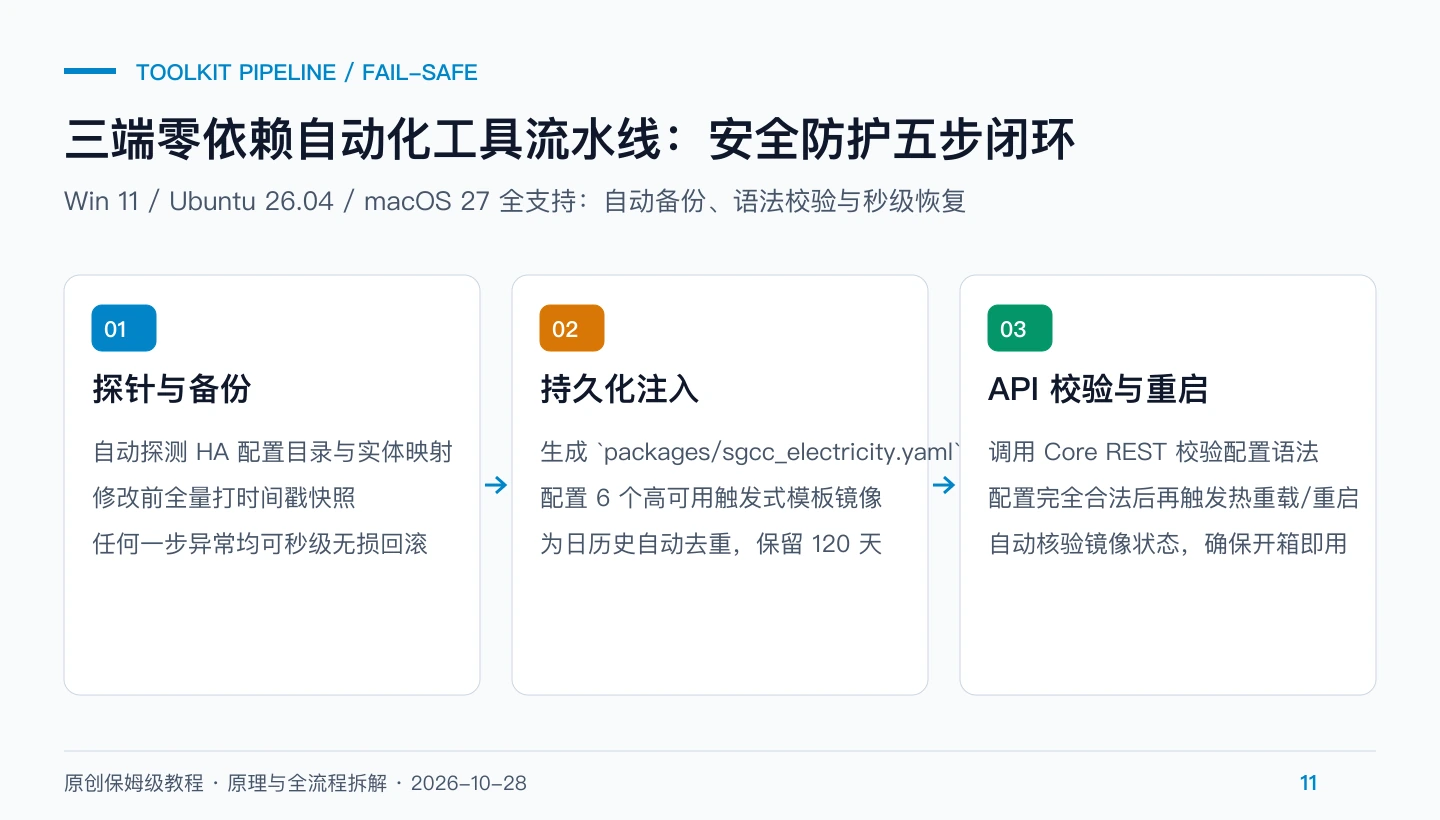1440x820 pixels.
Task: Click the line "配置 6 个高可用触发式模板镜像"
Action: [x=711, y=498]
